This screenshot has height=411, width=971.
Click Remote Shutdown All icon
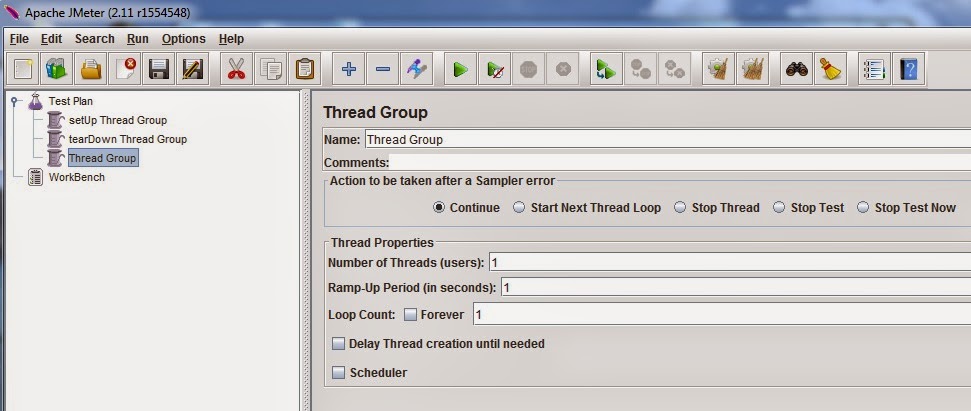(674, 69)
